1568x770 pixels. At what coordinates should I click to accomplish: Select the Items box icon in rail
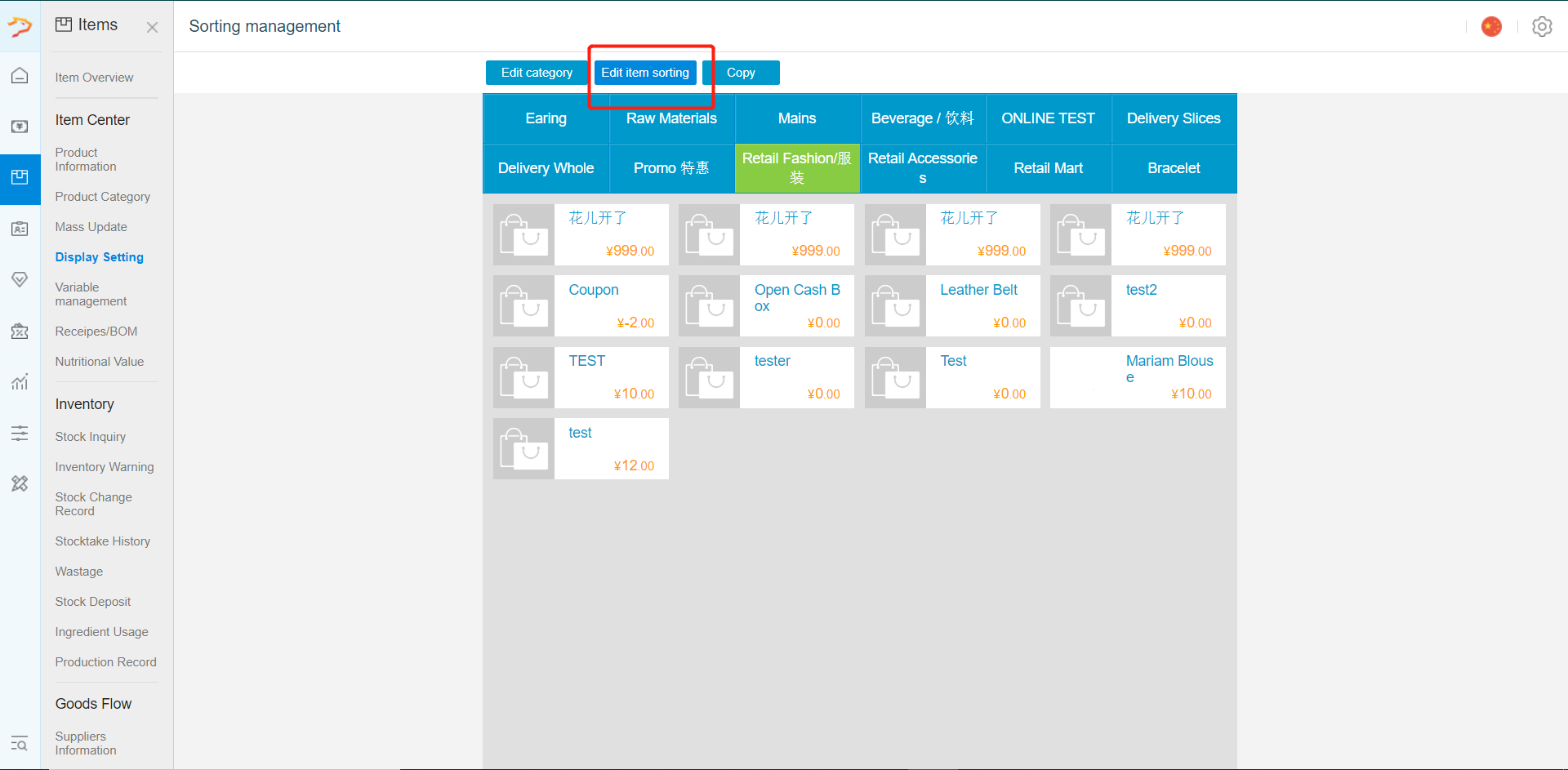[20, 178]
